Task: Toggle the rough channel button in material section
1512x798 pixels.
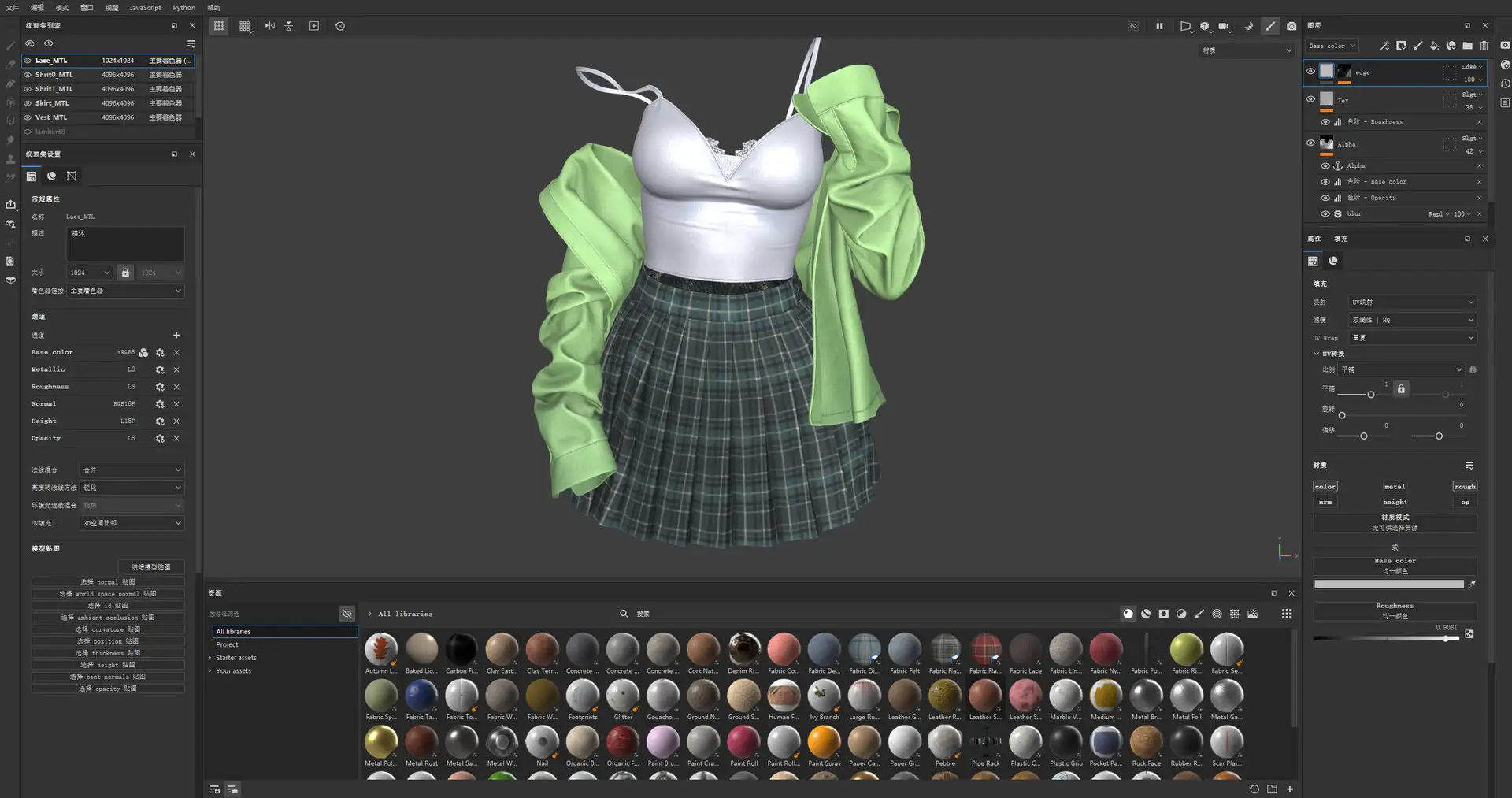Action: pos(1464,487)
